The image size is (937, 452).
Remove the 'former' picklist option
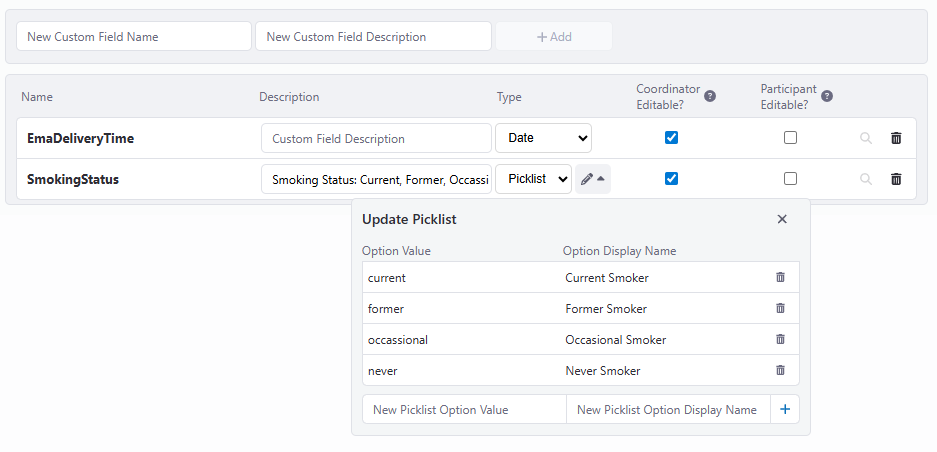pyautogui.click(x=780, y=309)
